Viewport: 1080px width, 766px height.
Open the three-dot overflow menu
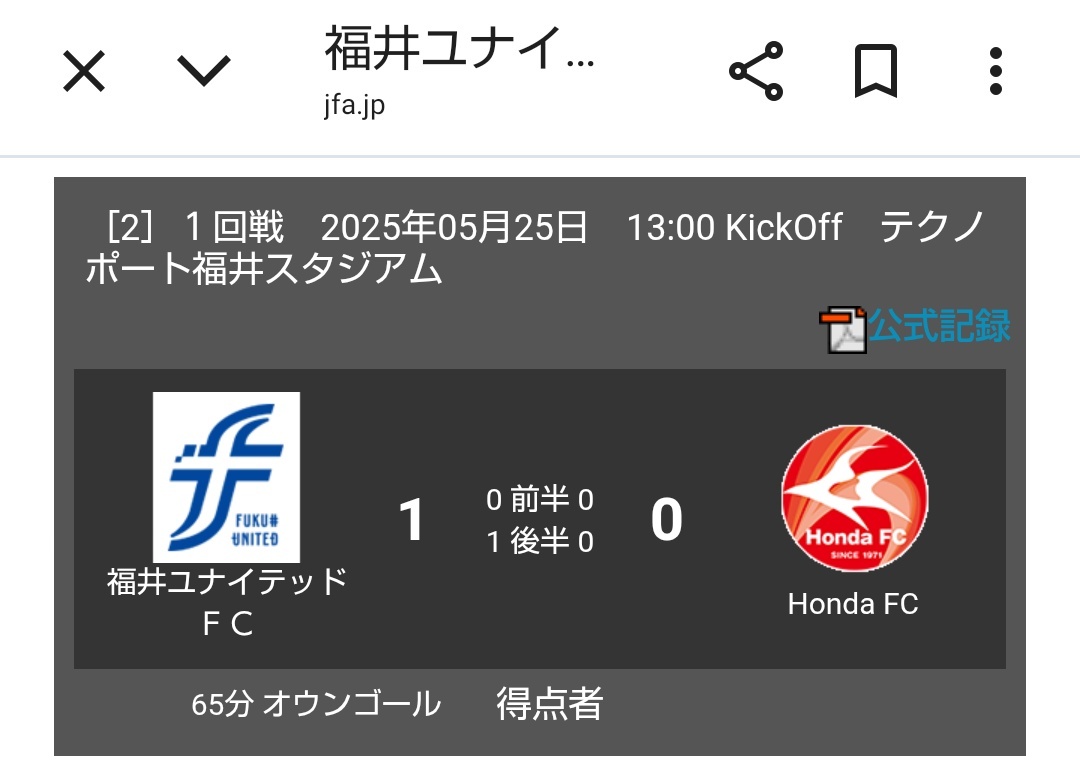coord(995,71)
